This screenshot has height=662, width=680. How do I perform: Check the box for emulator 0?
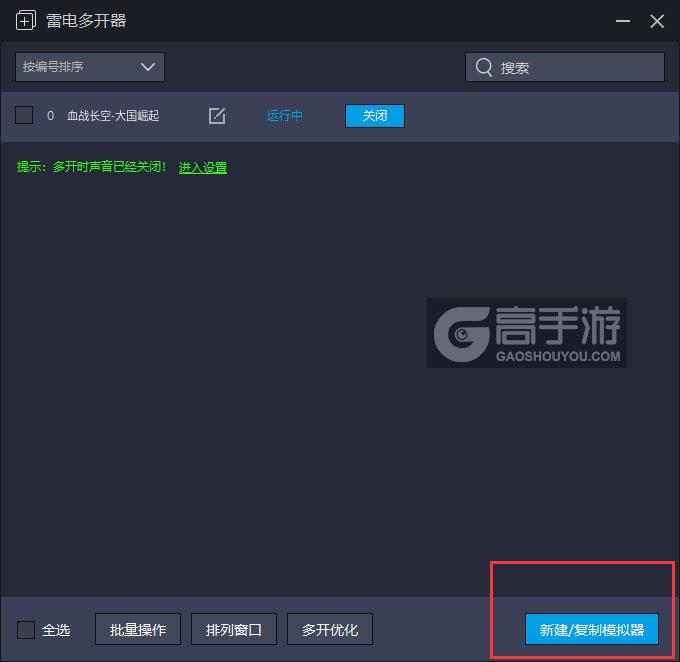[24, 115]
